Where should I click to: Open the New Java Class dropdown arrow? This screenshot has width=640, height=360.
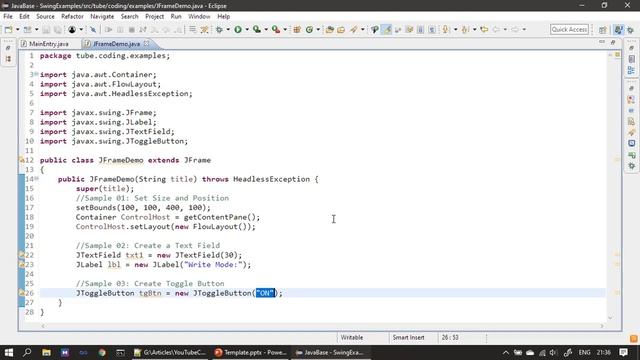(x=318, y=29)
